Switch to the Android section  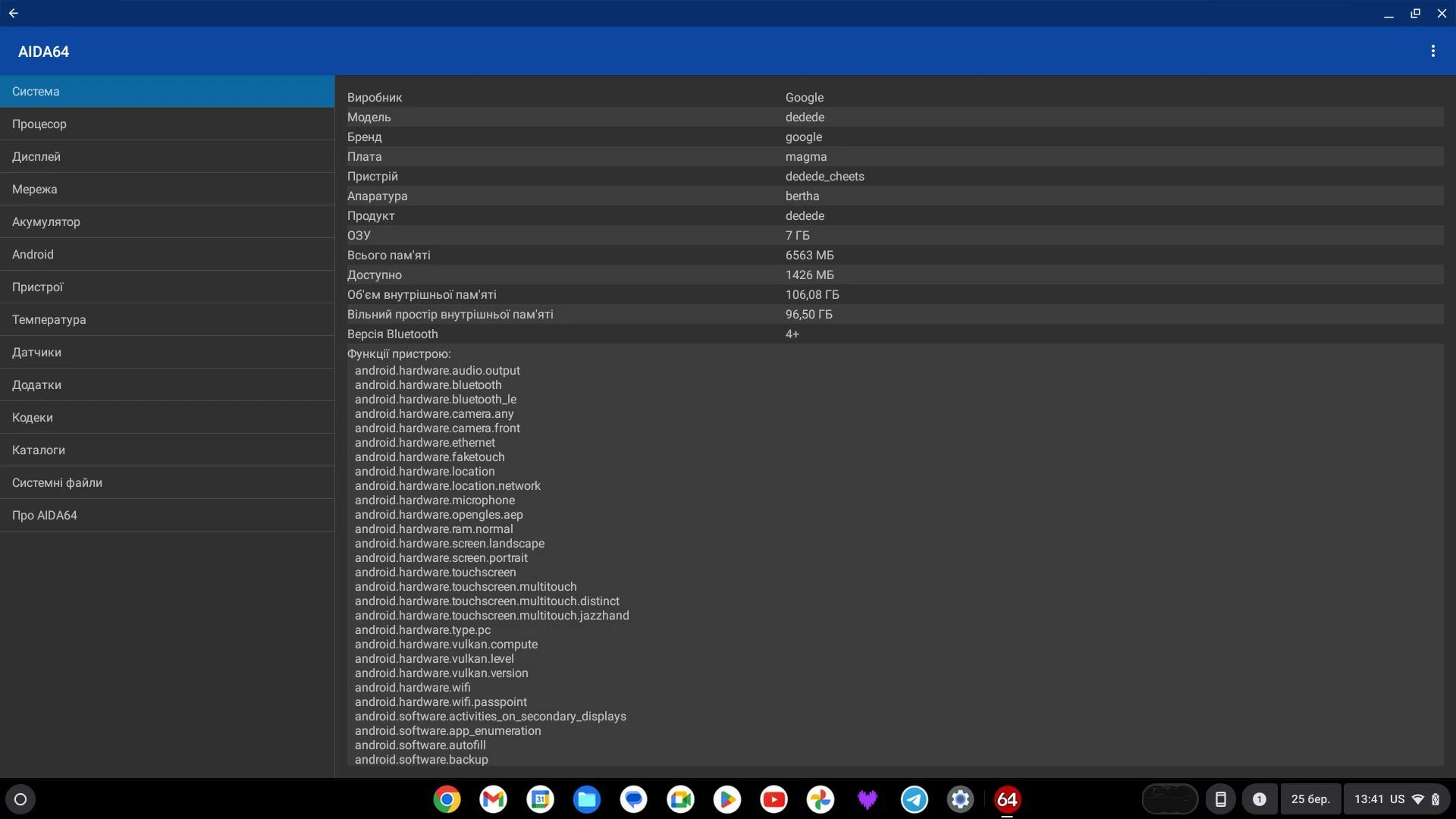(167, 254)
